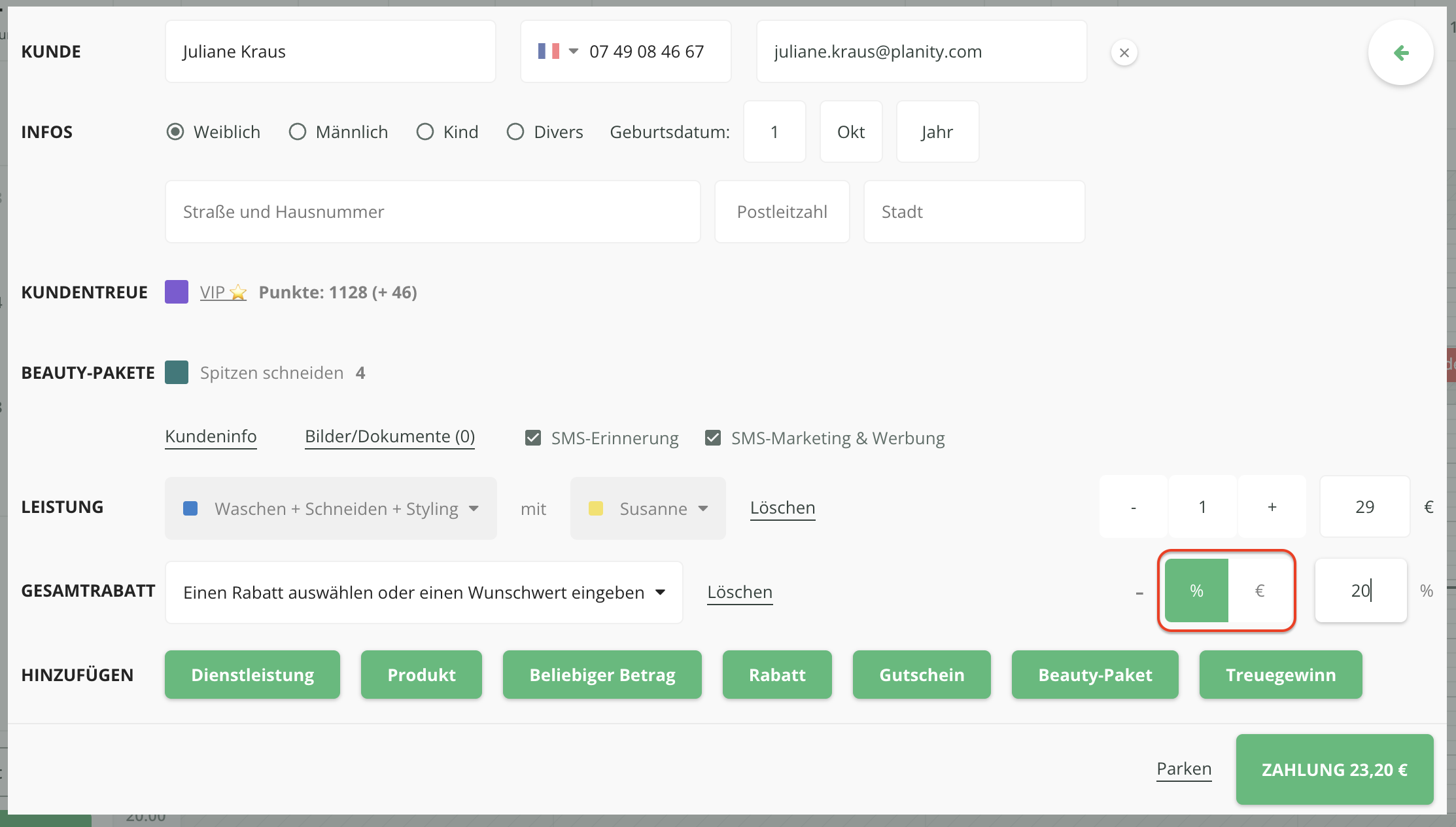Open the Gesamtrabatt discount selection dropdown
This screenshot has height=827, width=1456.
coord(424,592)
